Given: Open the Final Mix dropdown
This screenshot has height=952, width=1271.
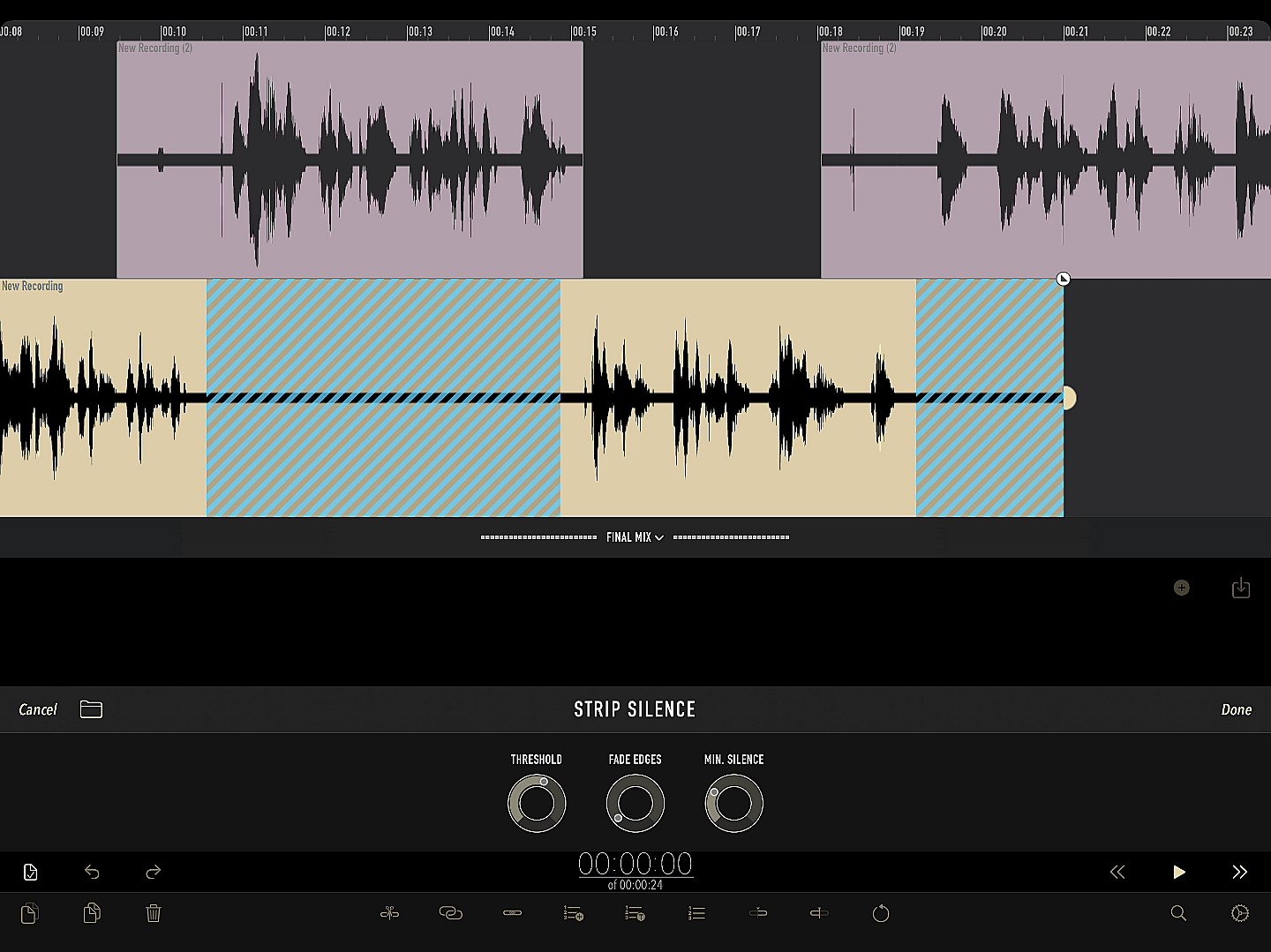Looking at the screenshot, I should pos(635,536).
